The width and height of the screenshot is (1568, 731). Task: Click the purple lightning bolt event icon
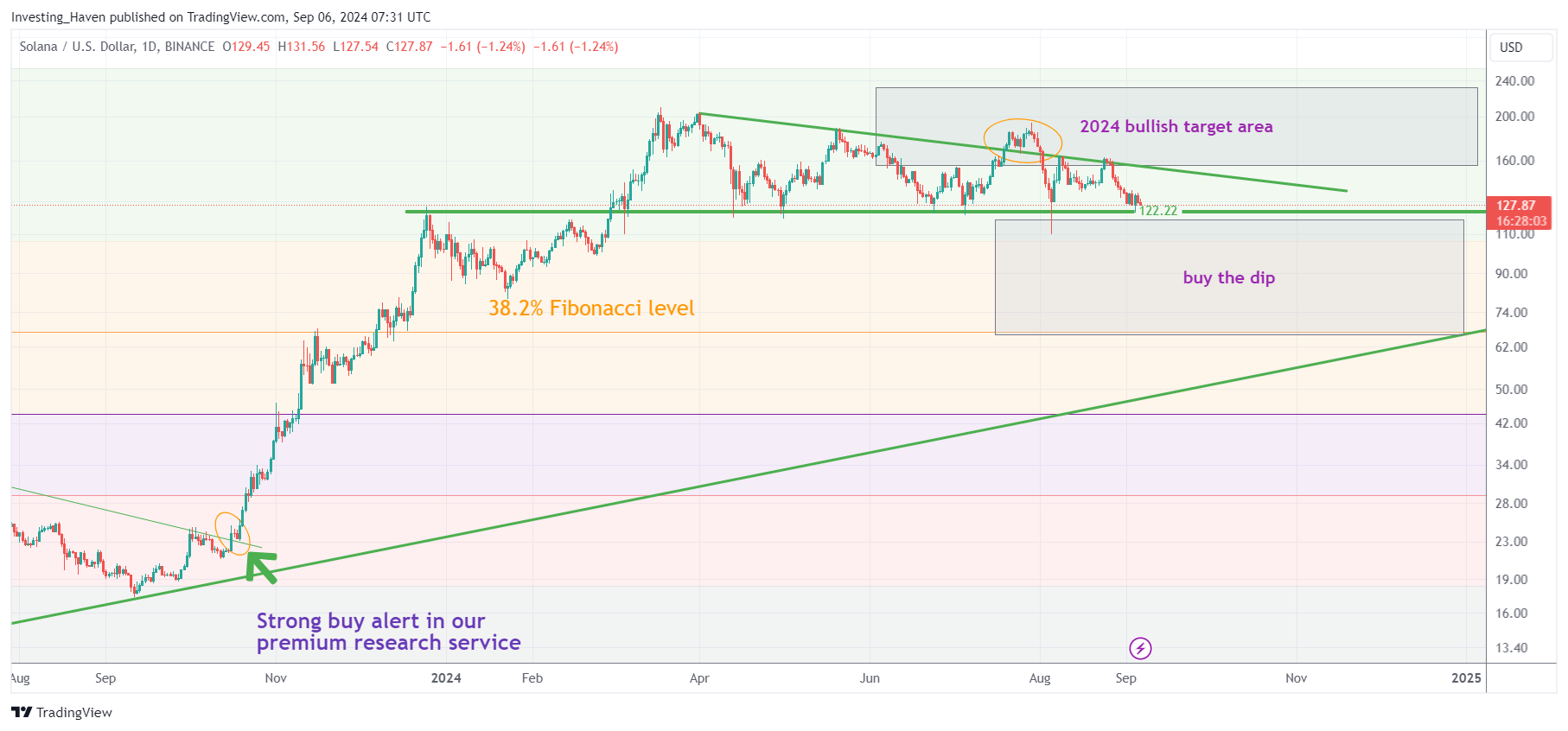coord(1140,648)
